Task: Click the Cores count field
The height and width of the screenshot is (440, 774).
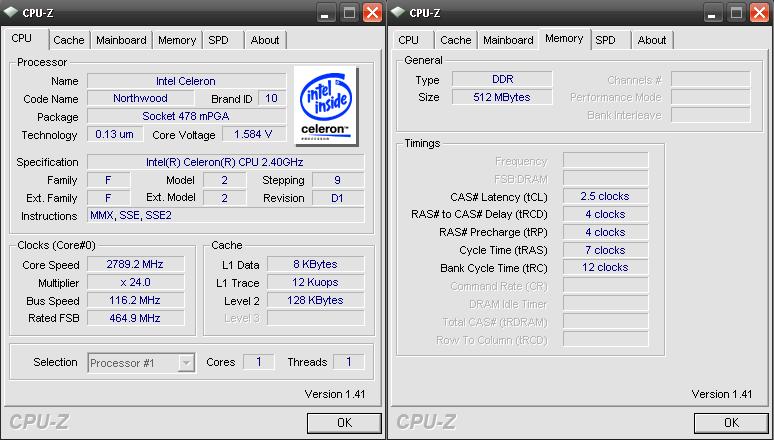Action: (259, 362)
